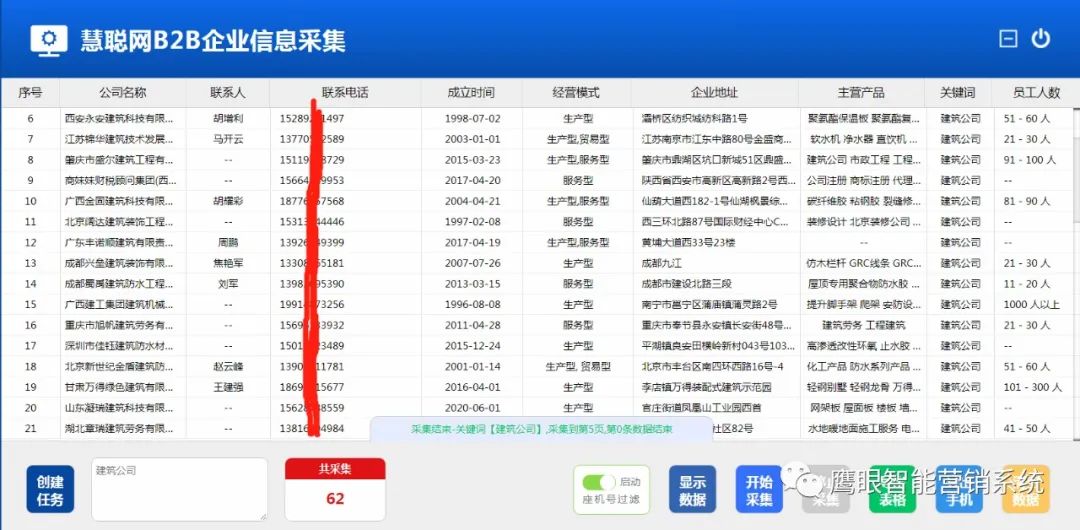Screen dimensions: 1080x530
Task: Click contact name 胡增利
Action: [228, 119]
